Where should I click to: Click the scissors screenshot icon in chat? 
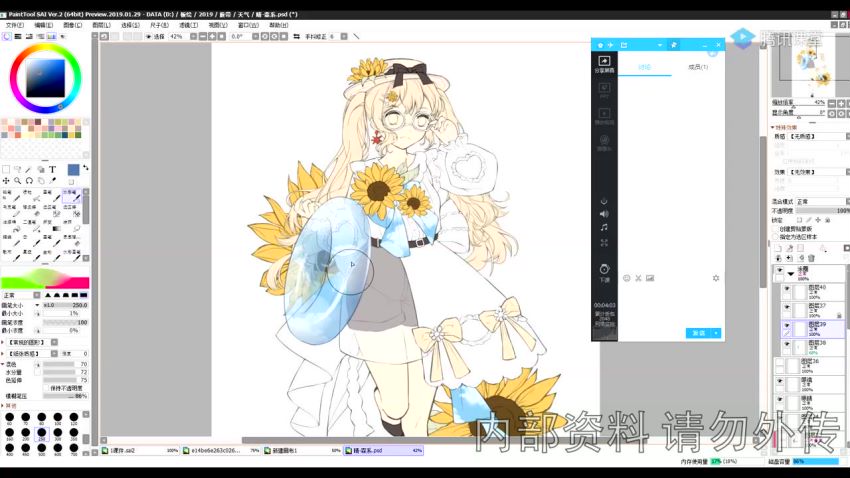tap(638, 278)
